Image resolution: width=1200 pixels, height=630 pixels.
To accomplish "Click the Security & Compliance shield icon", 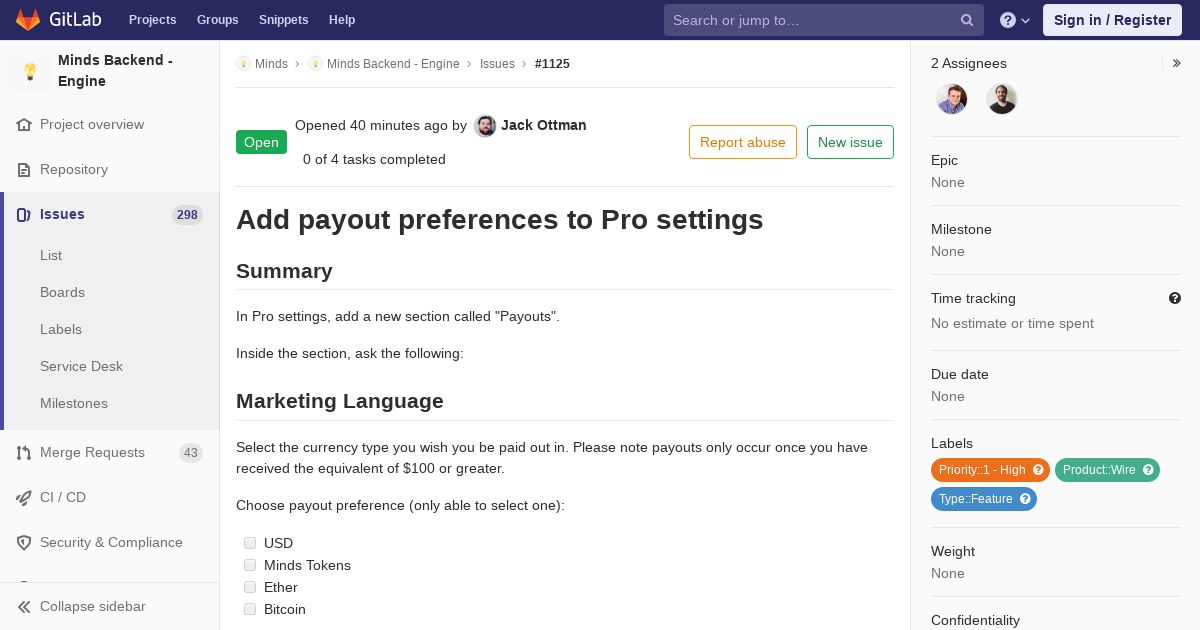I will tap(24, 543).
